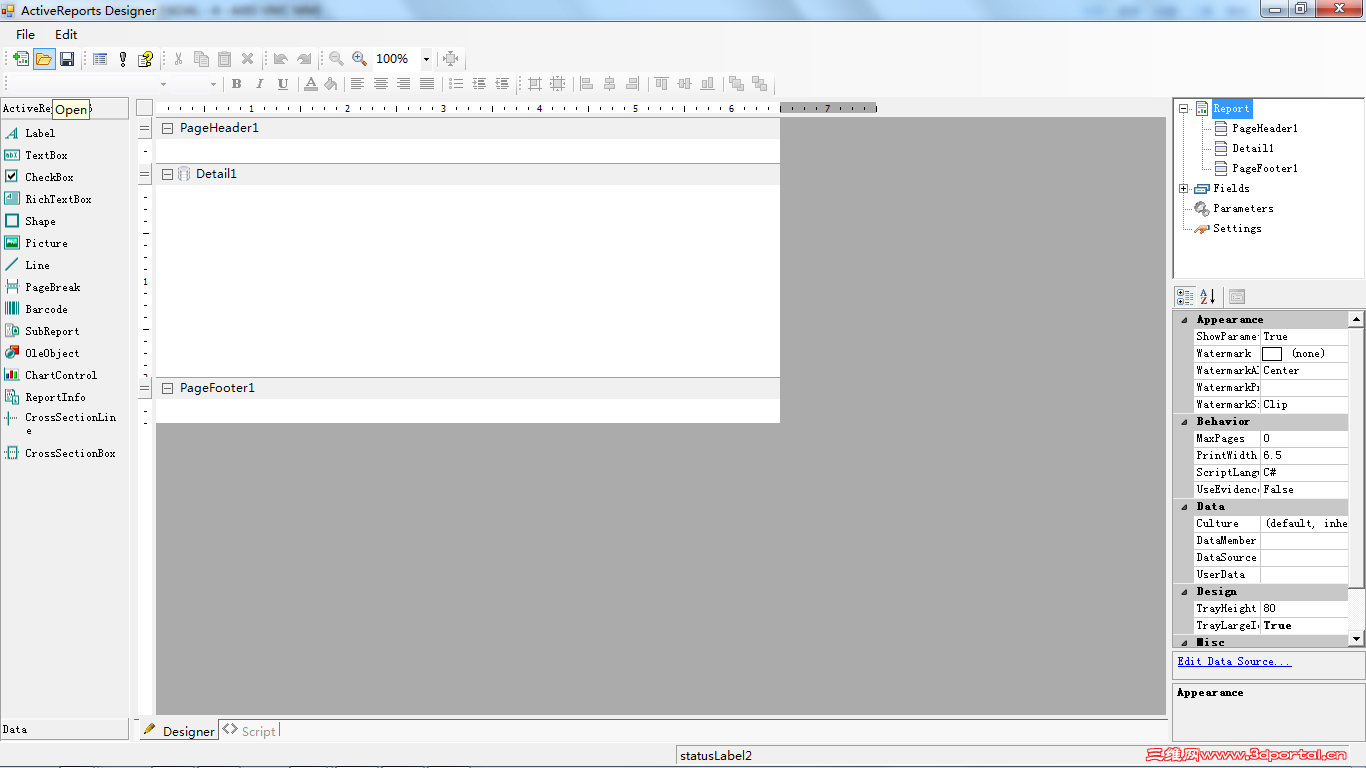Click the fill color bucket button
Screen dimensions: 1366x768
pos(331,84)
